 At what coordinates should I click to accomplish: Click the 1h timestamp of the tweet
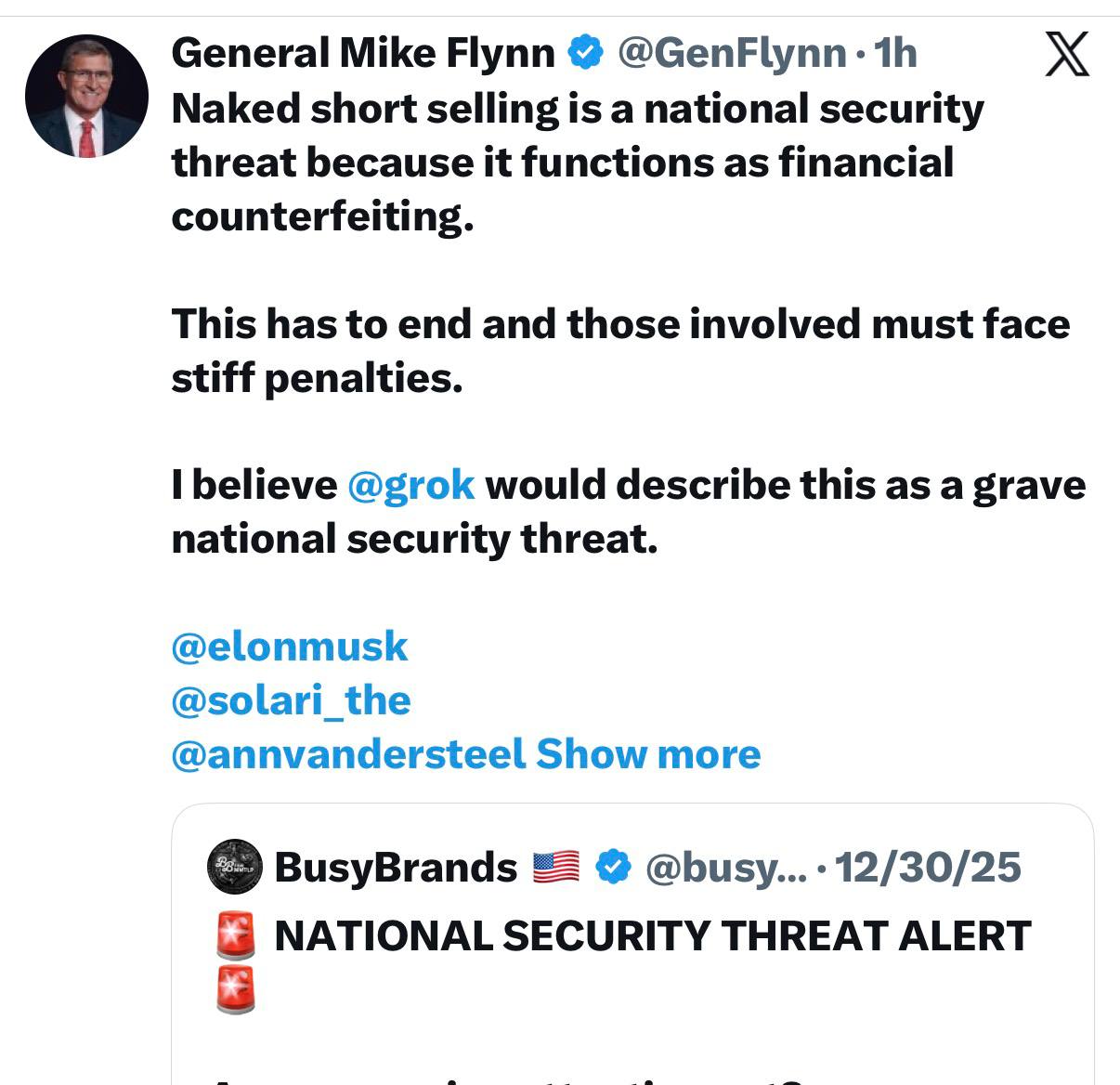(x=895, y=53)
